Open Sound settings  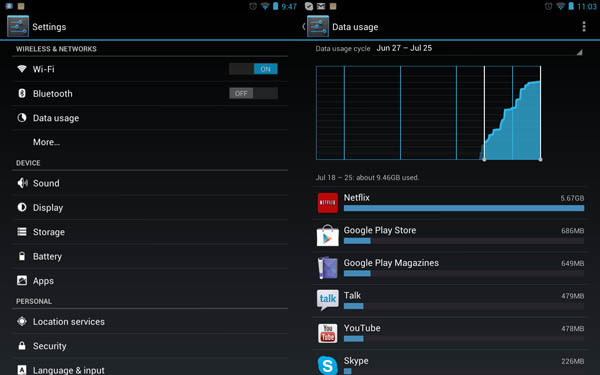150,183
